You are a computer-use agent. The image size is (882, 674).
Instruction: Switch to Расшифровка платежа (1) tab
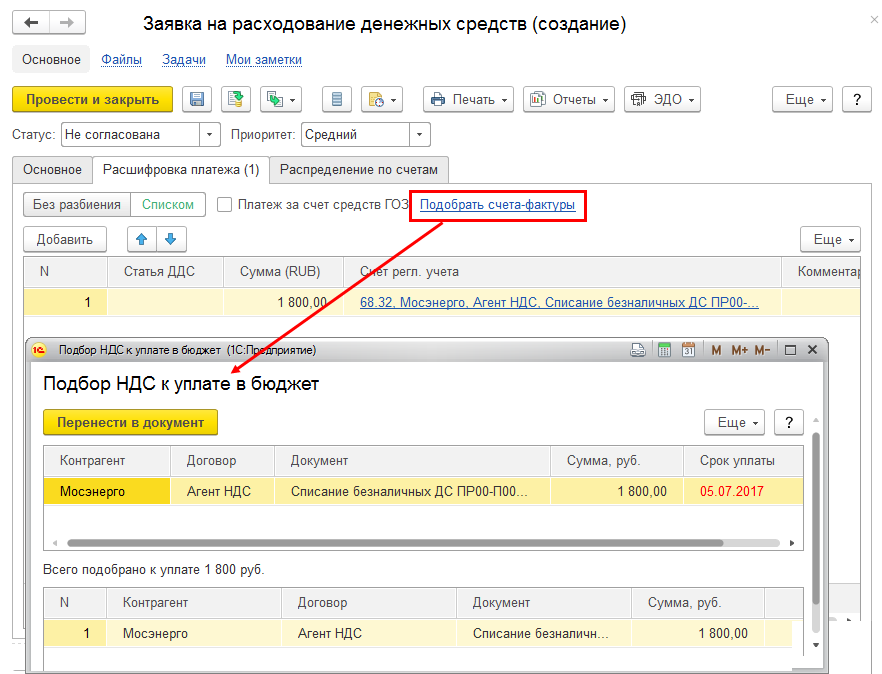point(181,170)
